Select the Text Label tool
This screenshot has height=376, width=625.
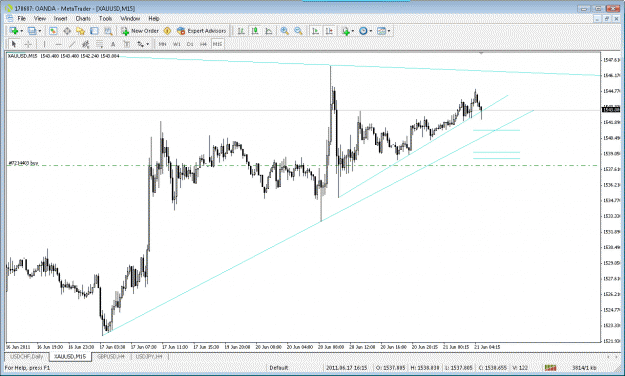pos(126,44)
